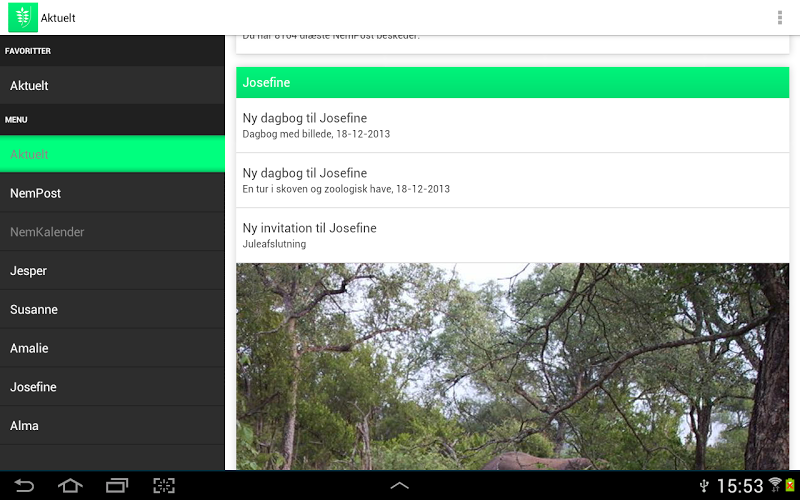Tap the Android back button
Viewport: 800px width, 500px height.
click(23, 485)
